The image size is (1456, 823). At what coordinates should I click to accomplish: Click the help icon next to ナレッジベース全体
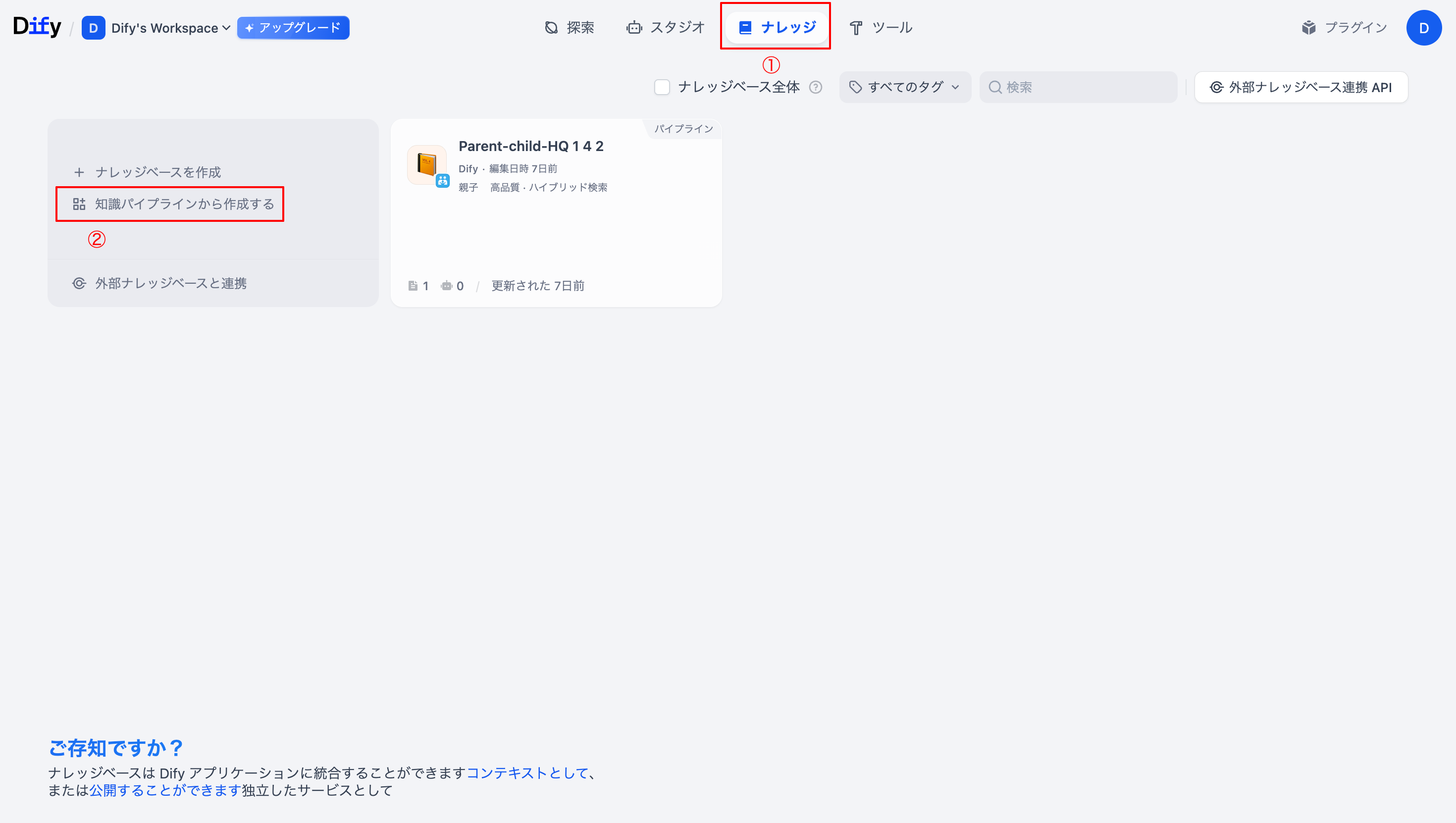[x=815, y=87]
